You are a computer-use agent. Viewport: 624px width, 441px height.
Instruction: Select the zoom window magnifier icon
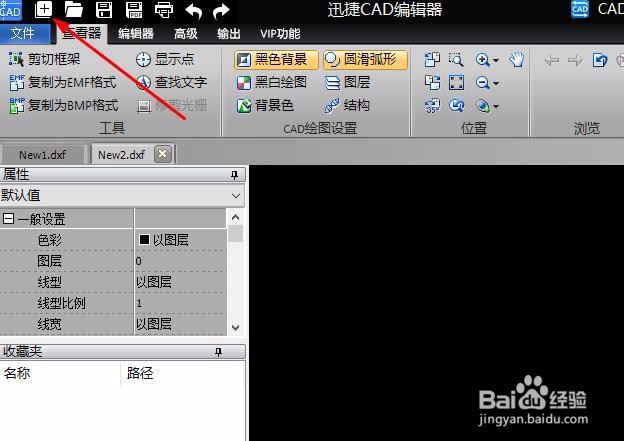456,59
